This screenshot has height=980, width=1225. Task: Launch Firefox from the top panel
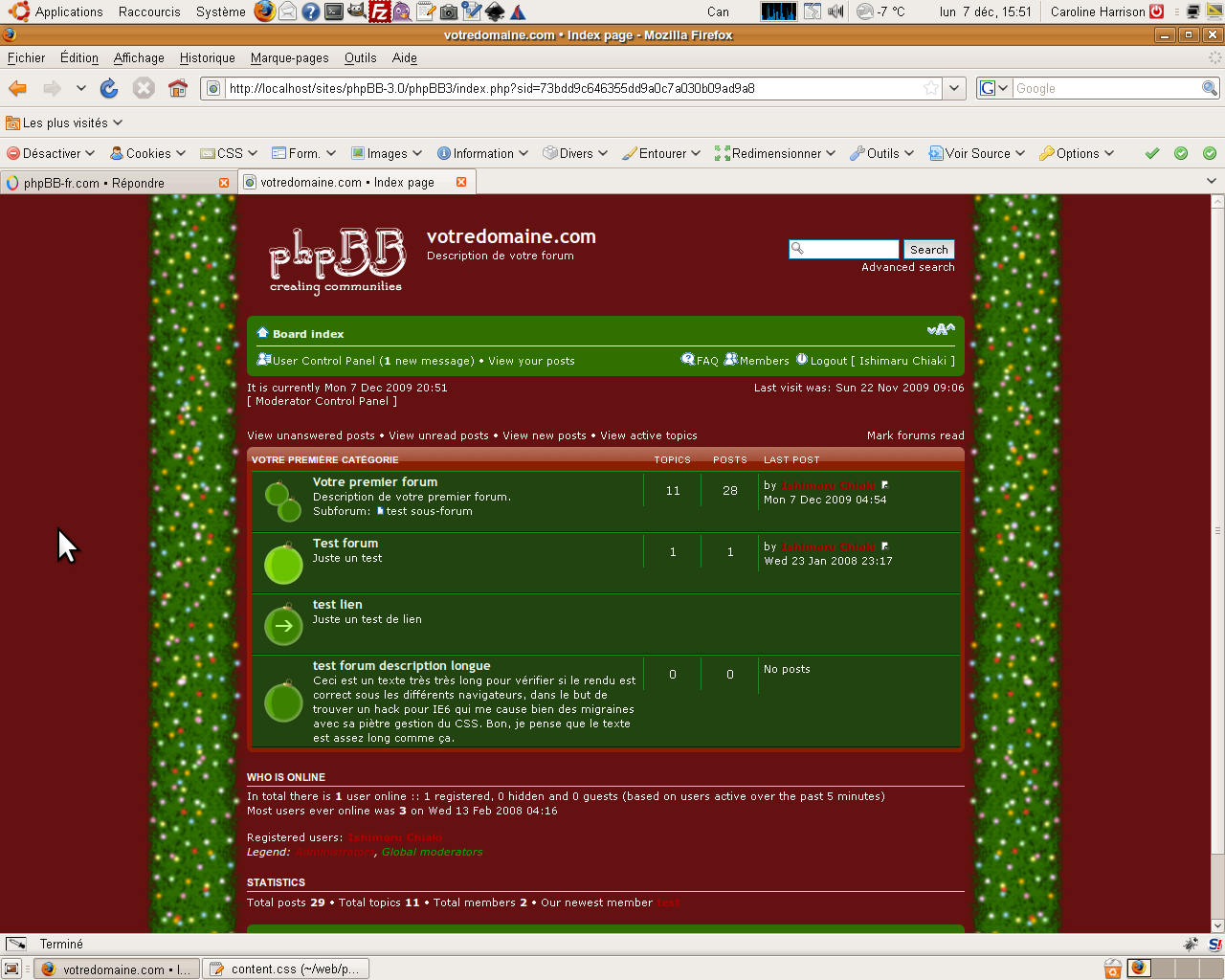(x=264, y=11)
